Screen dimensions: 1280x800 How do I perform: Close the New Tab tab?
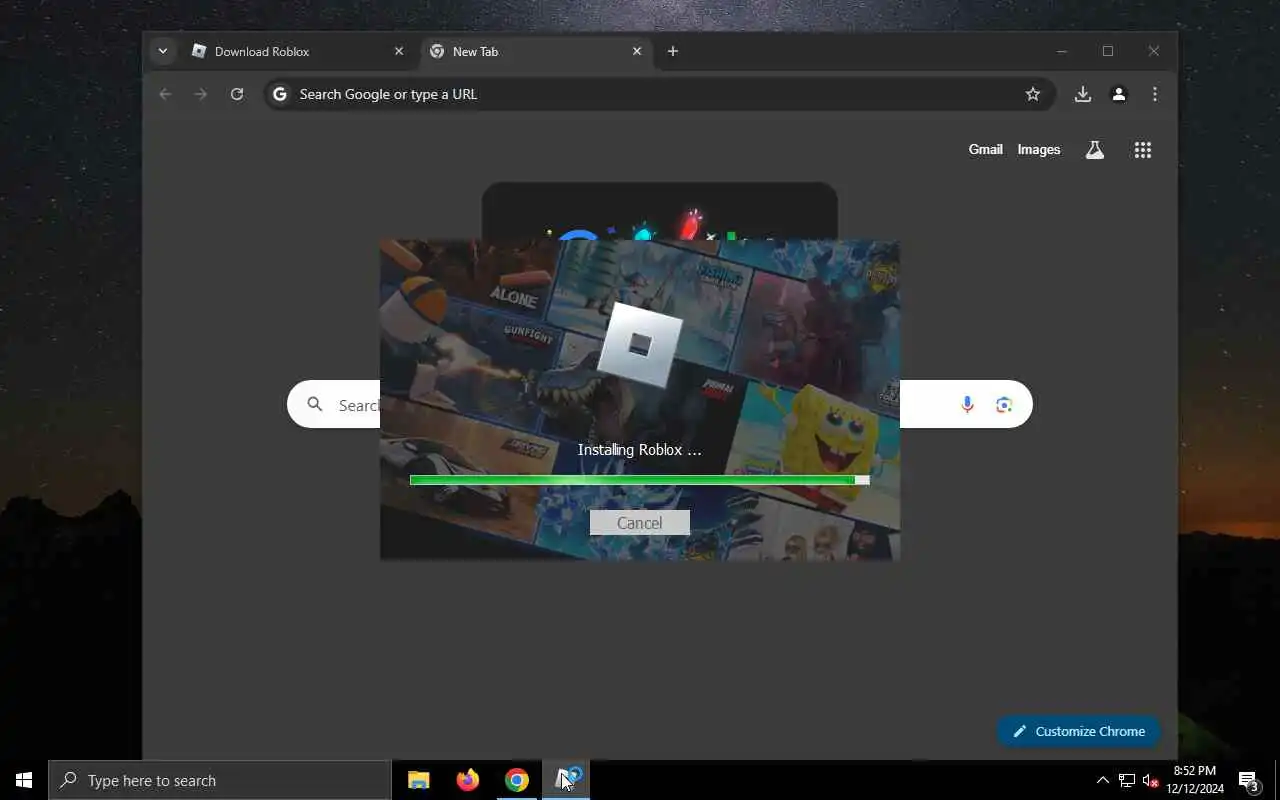click(637, 51)
